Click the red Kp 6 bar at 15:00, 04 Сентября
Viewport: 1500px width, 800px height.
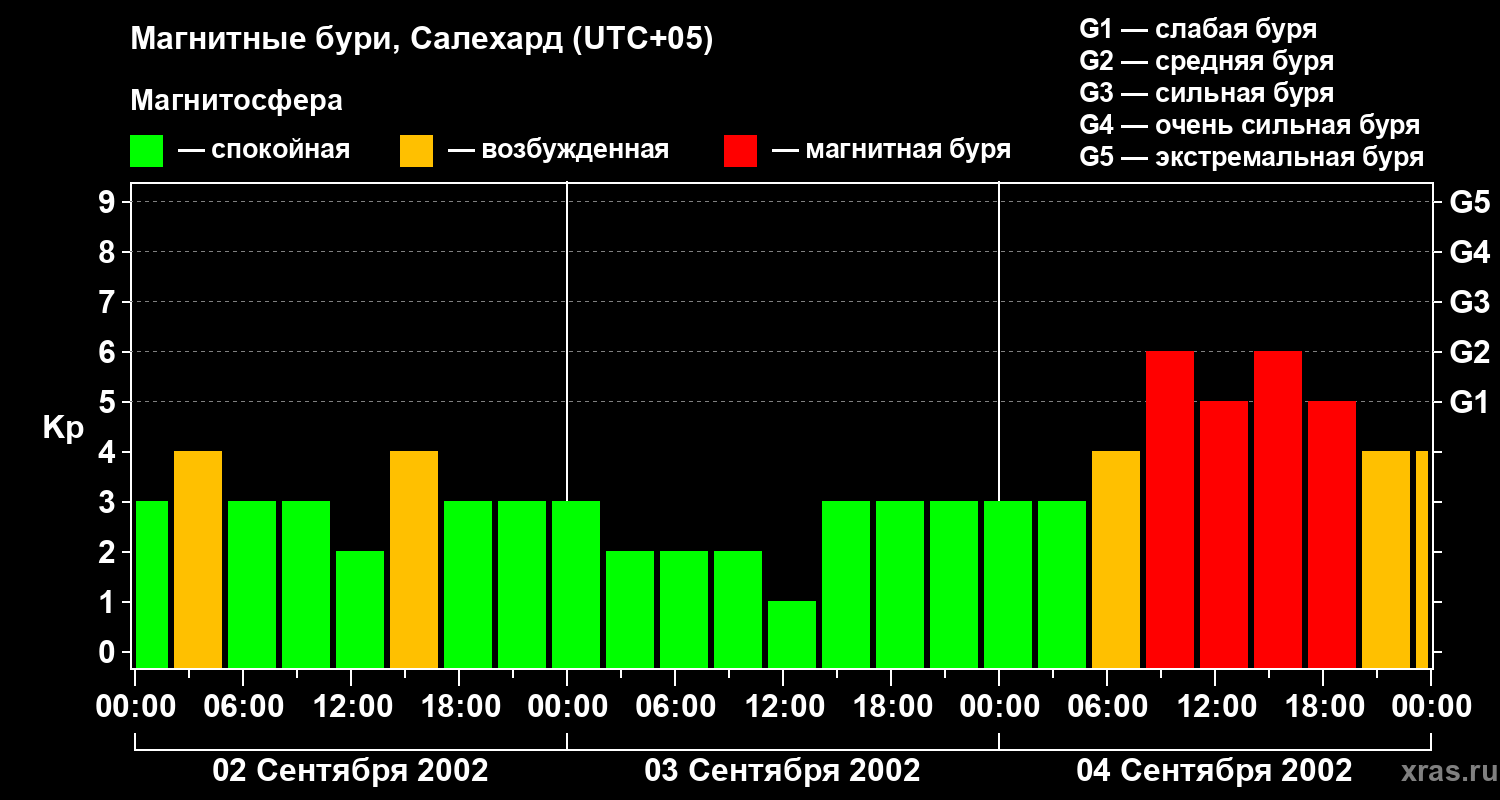click(1278, 510)
